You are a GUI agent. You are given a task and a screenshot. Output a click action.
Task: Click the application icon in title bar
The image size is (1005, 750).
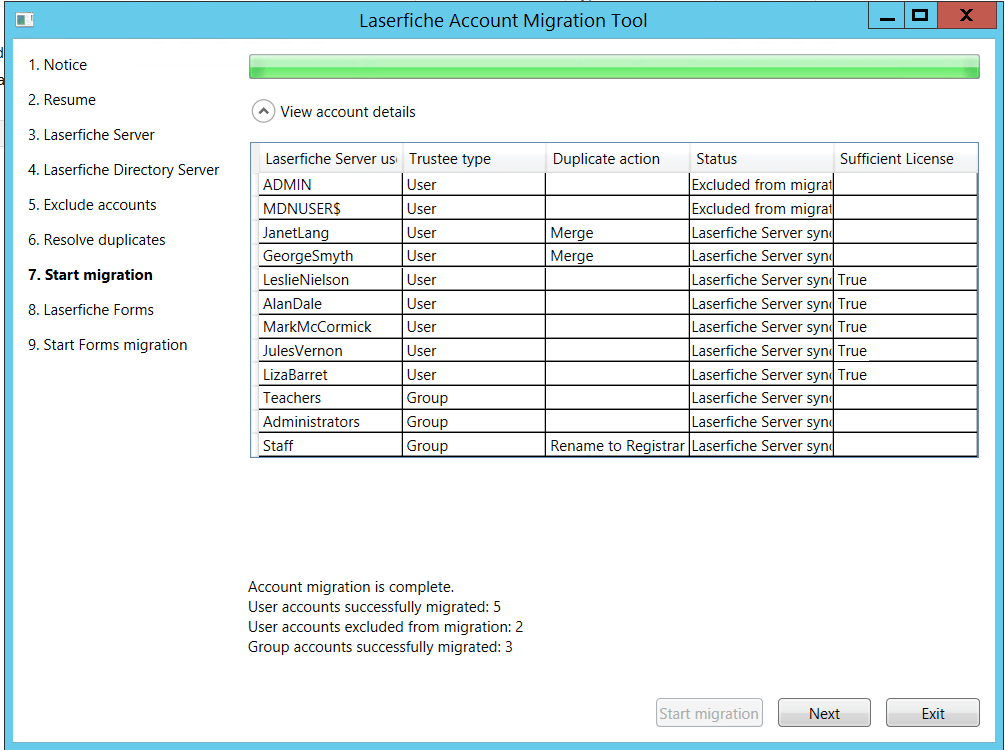tap(24, 20)
